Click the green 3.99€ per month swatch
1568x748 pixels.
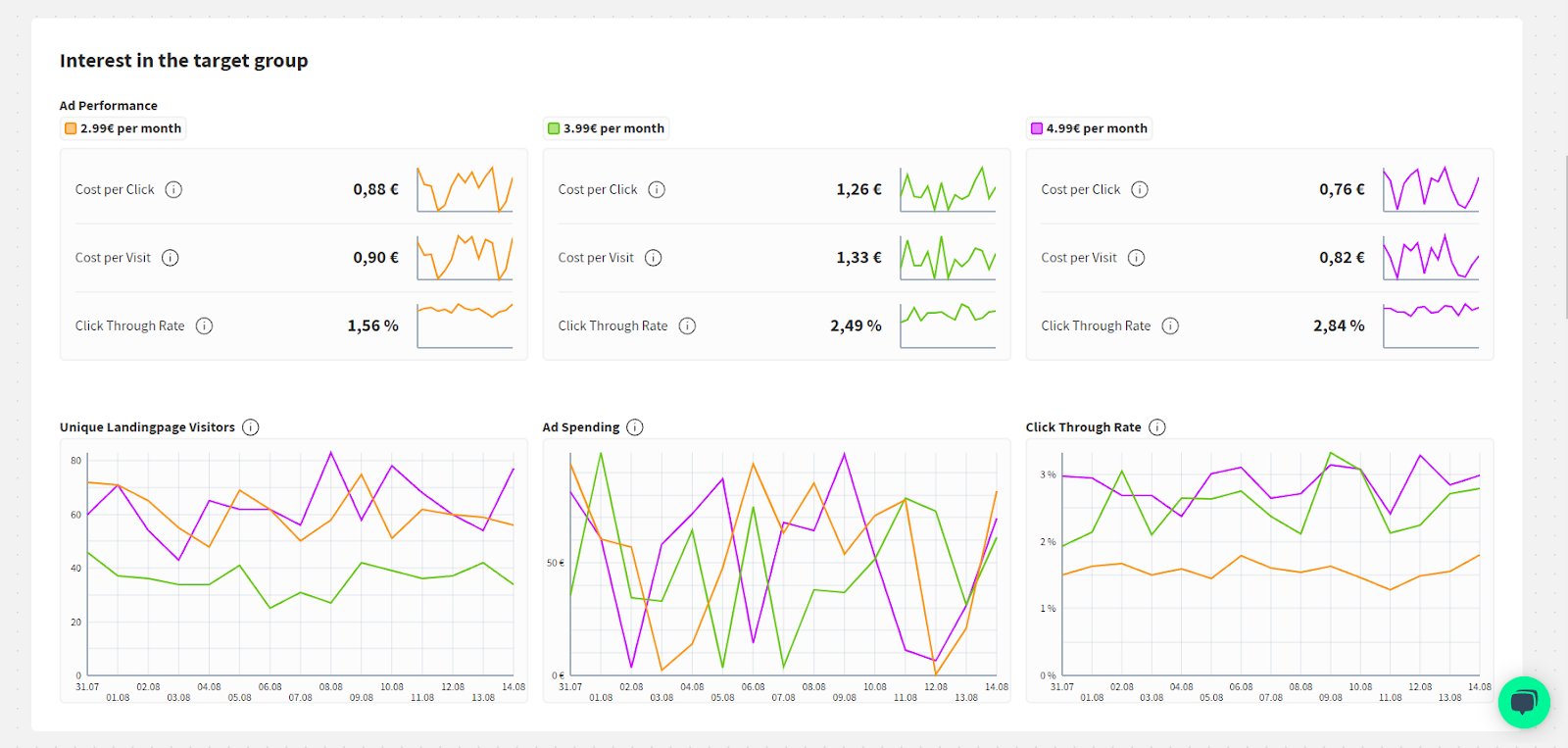point(554,128)
